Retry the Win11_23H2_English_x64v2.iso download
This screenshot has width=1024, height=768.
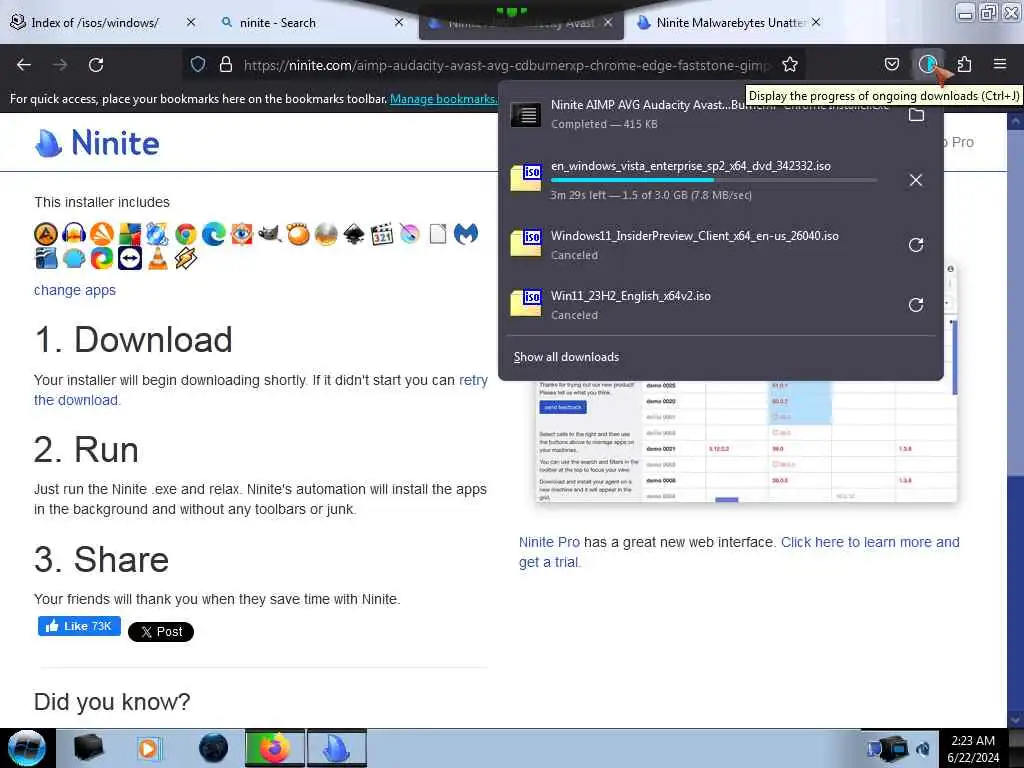tap(916, 305)
